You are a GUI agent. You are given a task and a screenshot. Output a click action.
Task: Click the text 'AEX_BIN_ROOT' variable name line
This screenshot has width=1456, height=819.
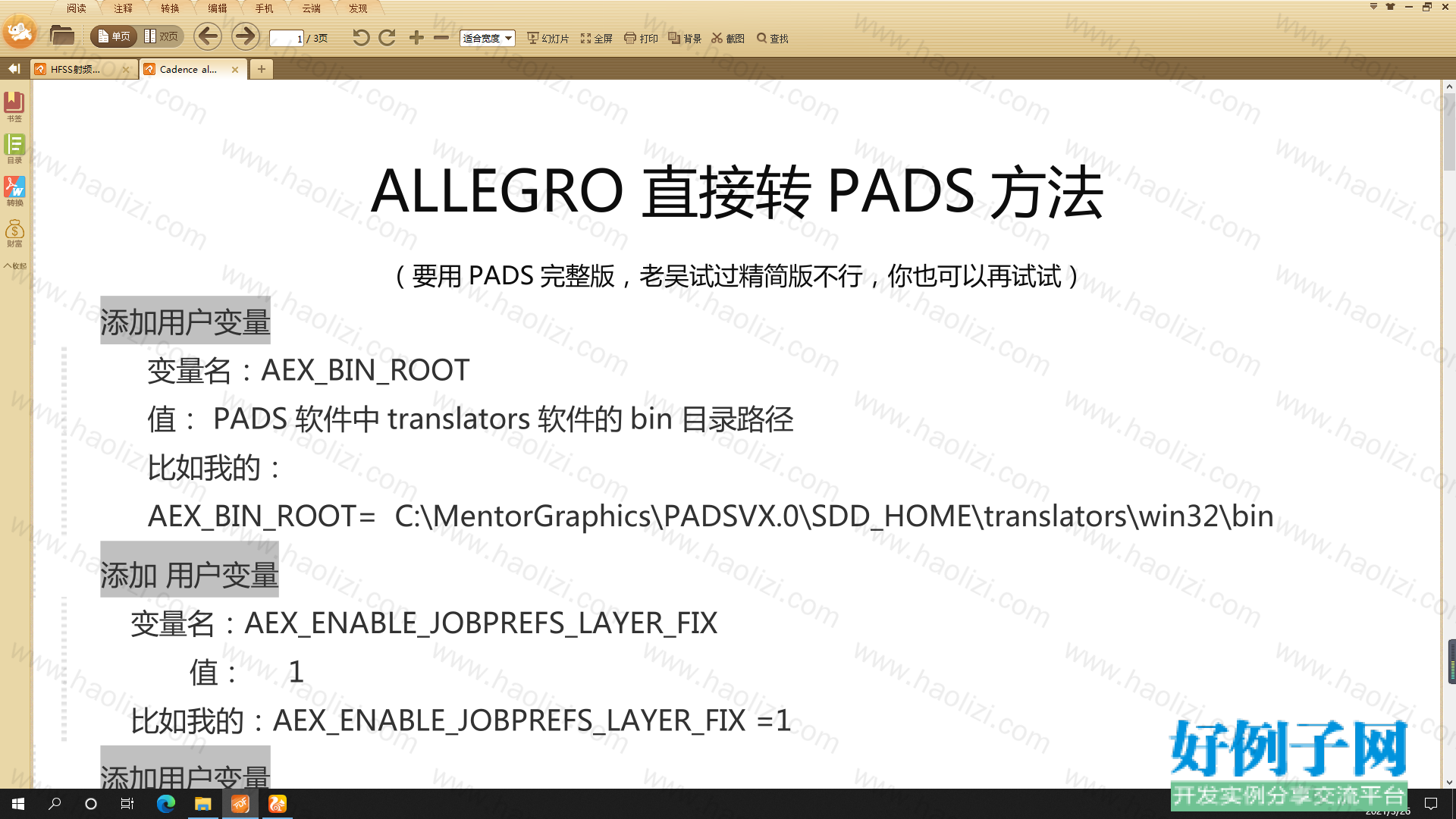pyautogui.click(x=309, y=370)
